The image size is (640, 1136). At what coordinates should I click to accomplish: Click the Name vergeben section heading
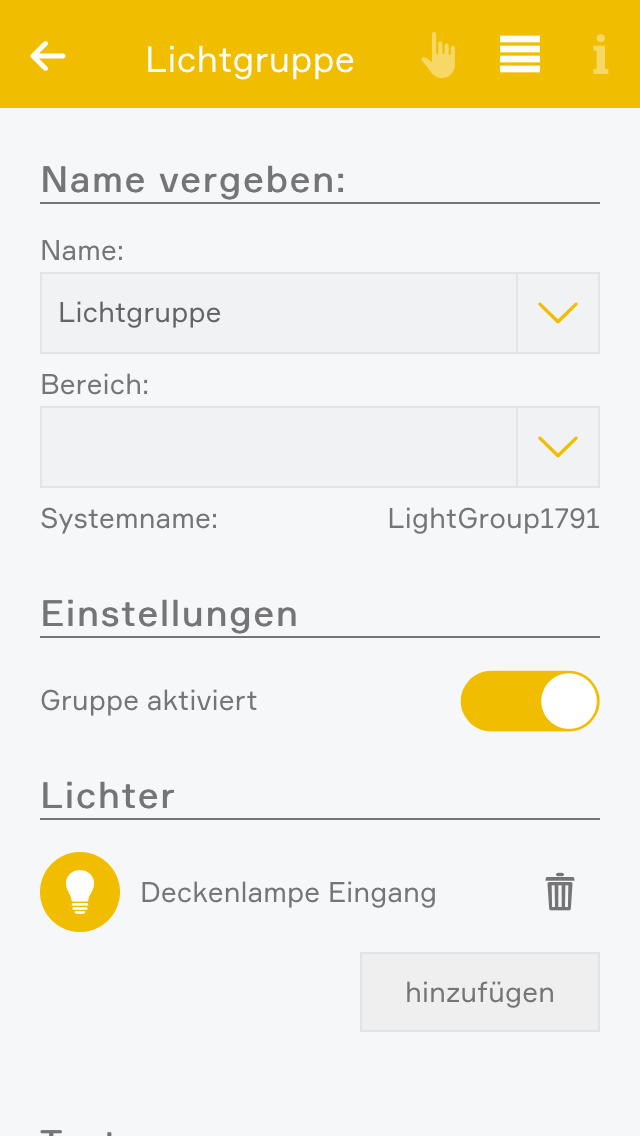193,180
